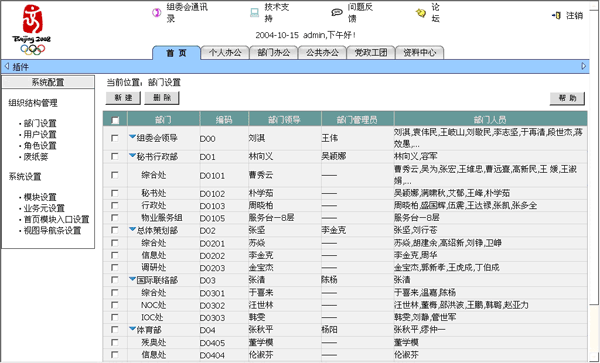
Task: Click the manager name 李金克 in the 部门管理员 column
Action: click(x=334, y=230)
